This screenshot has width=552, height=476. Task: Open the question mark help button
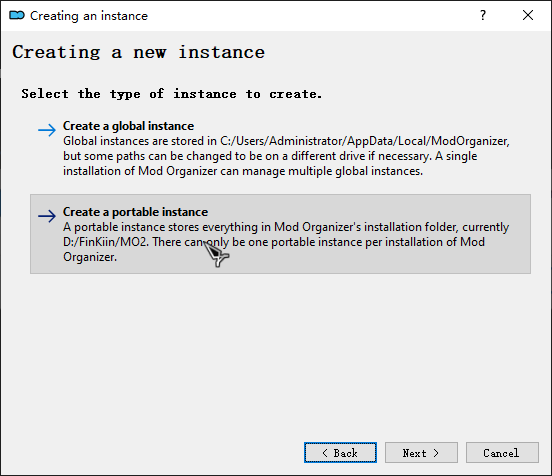[x=483, y=15]
